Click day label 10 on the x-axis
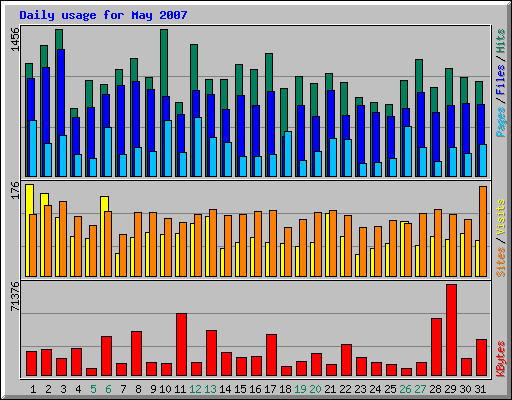 click(x=165, y=389)
